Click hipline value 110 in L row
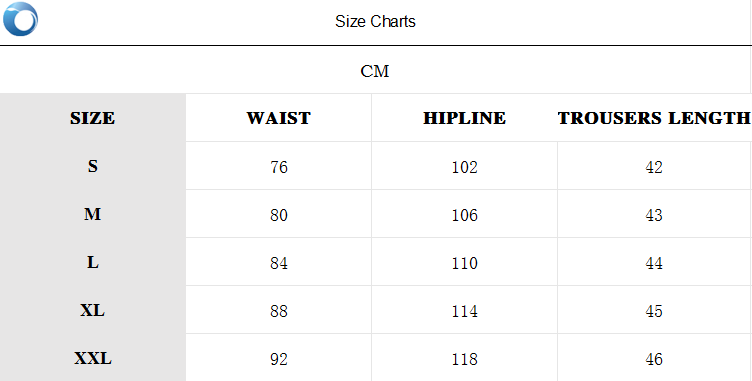The height and width of the screenshot is (381, 752). pyautogui.click(x=464, y=263)
